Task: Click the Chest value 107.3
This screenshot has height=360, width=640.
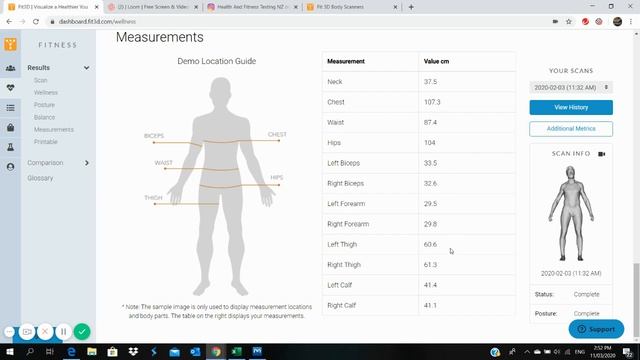Action: 432,102
